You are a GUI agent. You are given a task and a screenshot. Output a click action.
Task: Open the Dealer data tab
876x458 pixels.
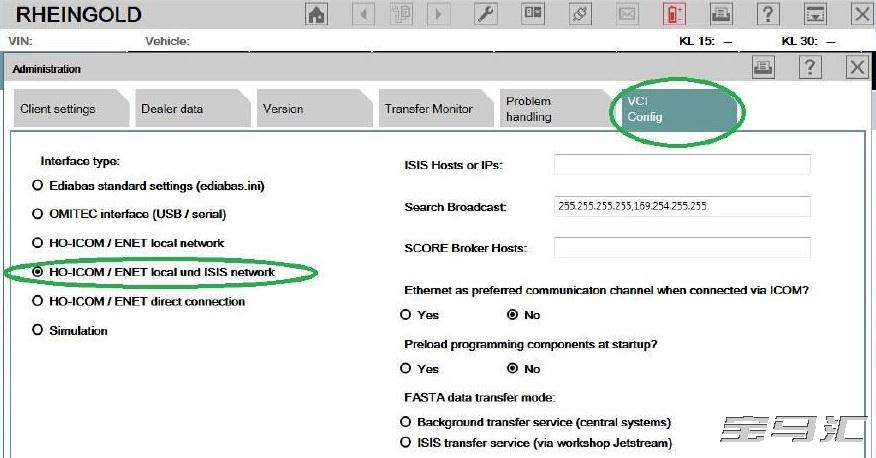(x=192, y=108)
